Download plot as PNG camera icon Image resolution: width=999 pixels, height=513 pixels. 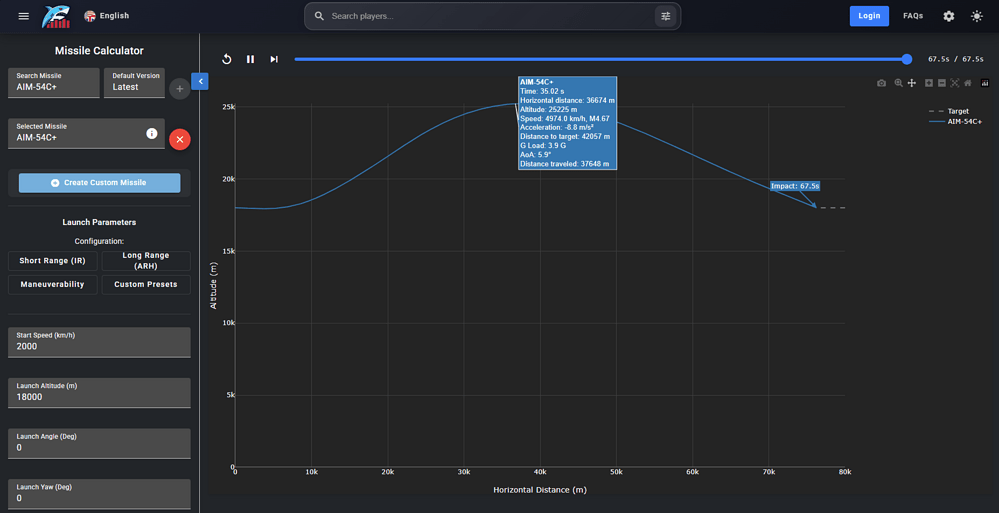[881, 83]
